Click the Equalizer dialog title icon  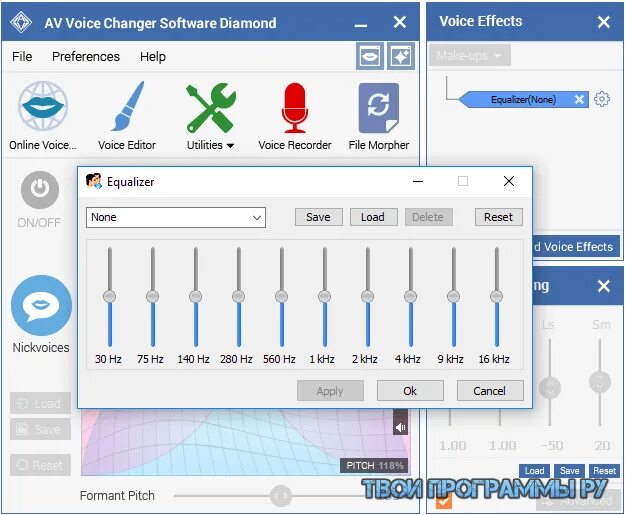click(94, 181)
